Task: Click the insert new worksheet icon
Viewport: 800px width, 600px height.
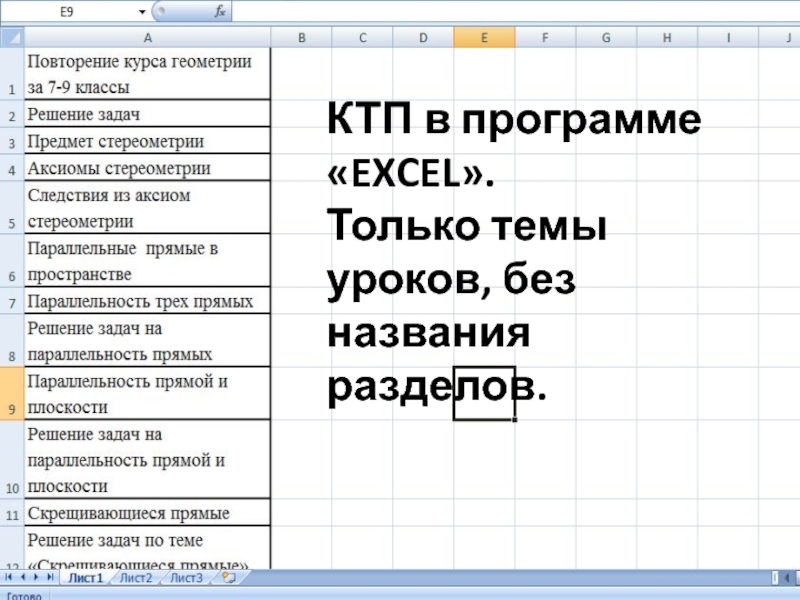Action: [x=229, y=577]
